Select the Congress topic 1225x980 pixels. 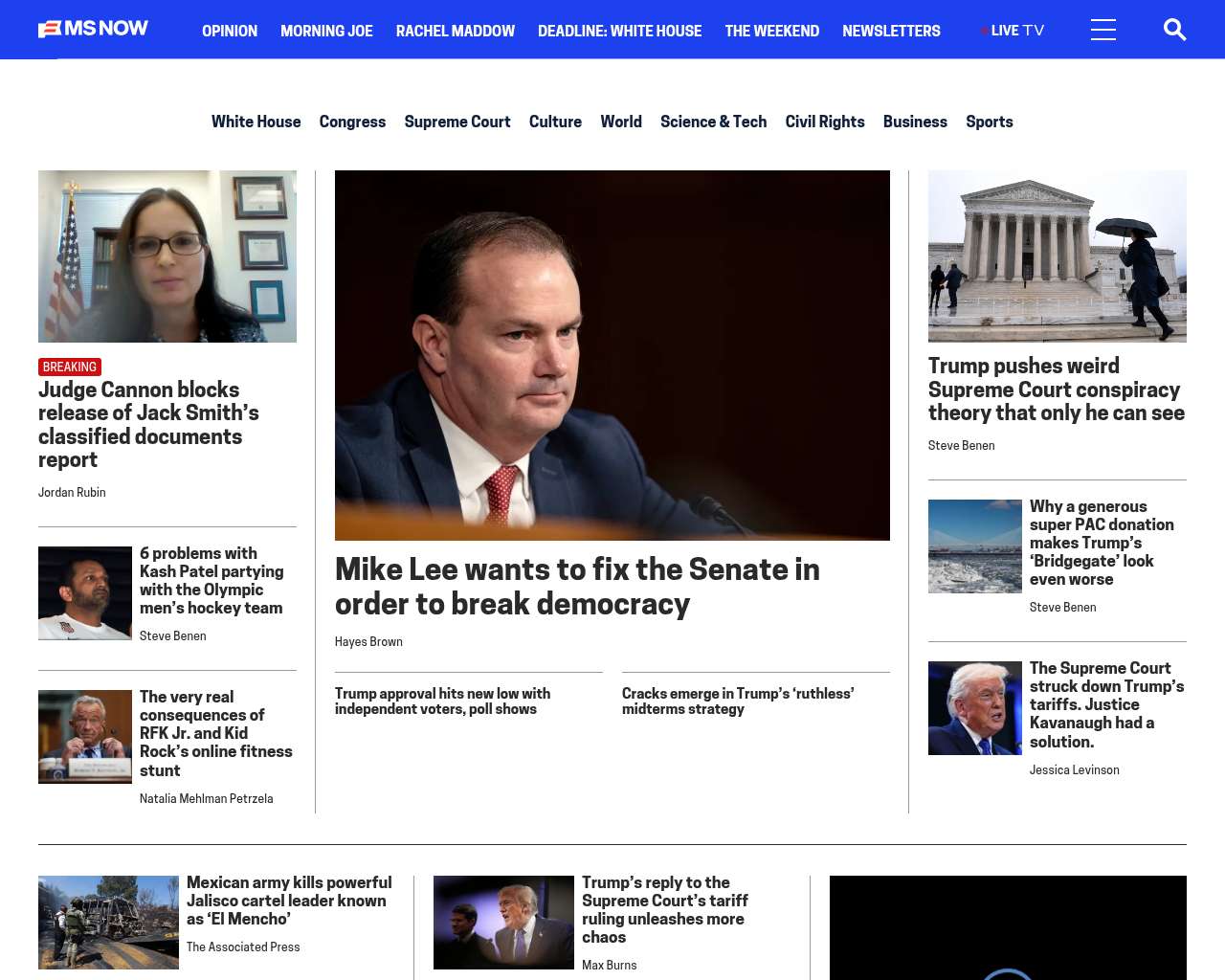coord(352,122)
